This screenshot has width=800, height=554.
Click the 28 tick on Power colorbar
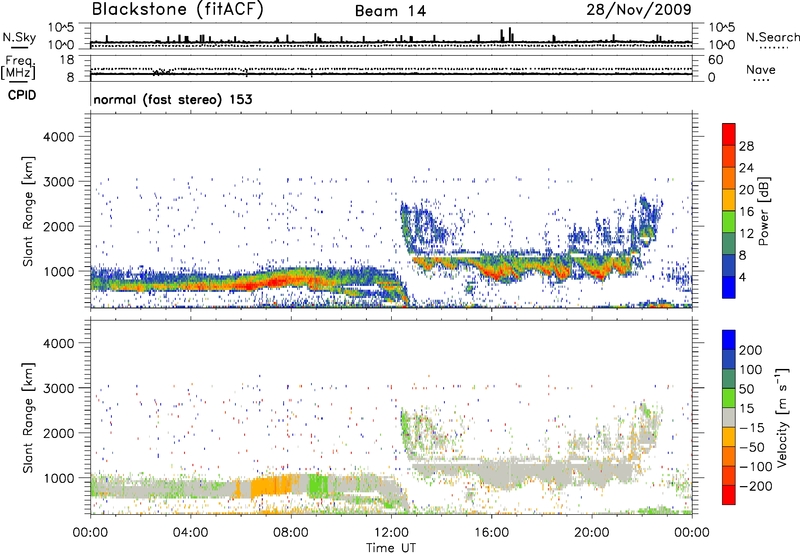pos(746,146)
